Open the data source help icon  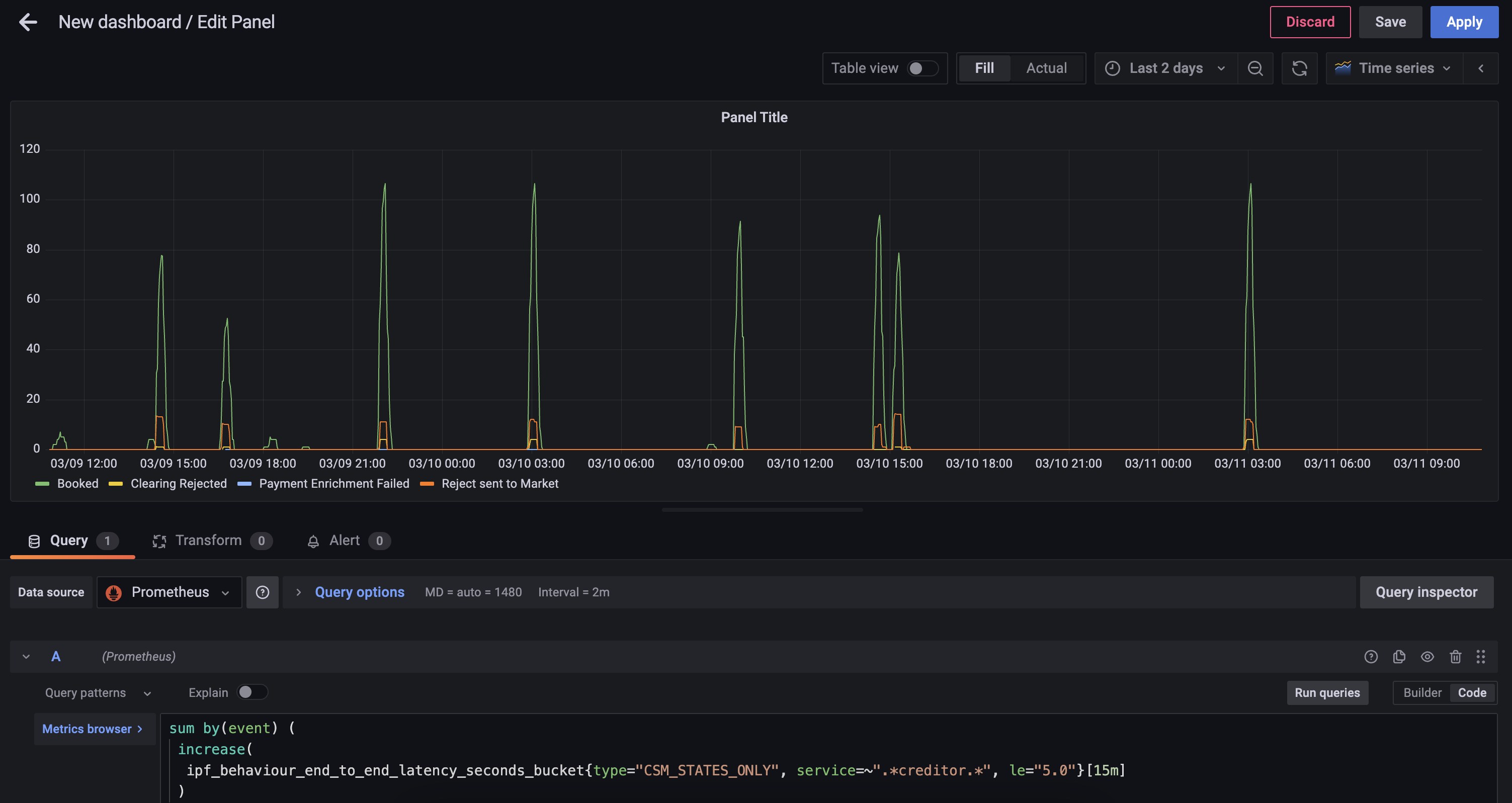click(263, 592)
